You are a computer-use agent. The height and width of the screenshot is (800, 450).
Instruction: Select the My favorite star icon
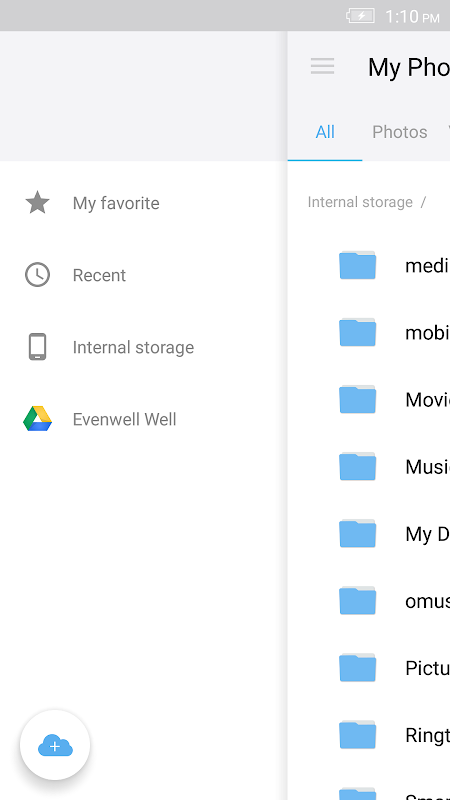(37, 203)
